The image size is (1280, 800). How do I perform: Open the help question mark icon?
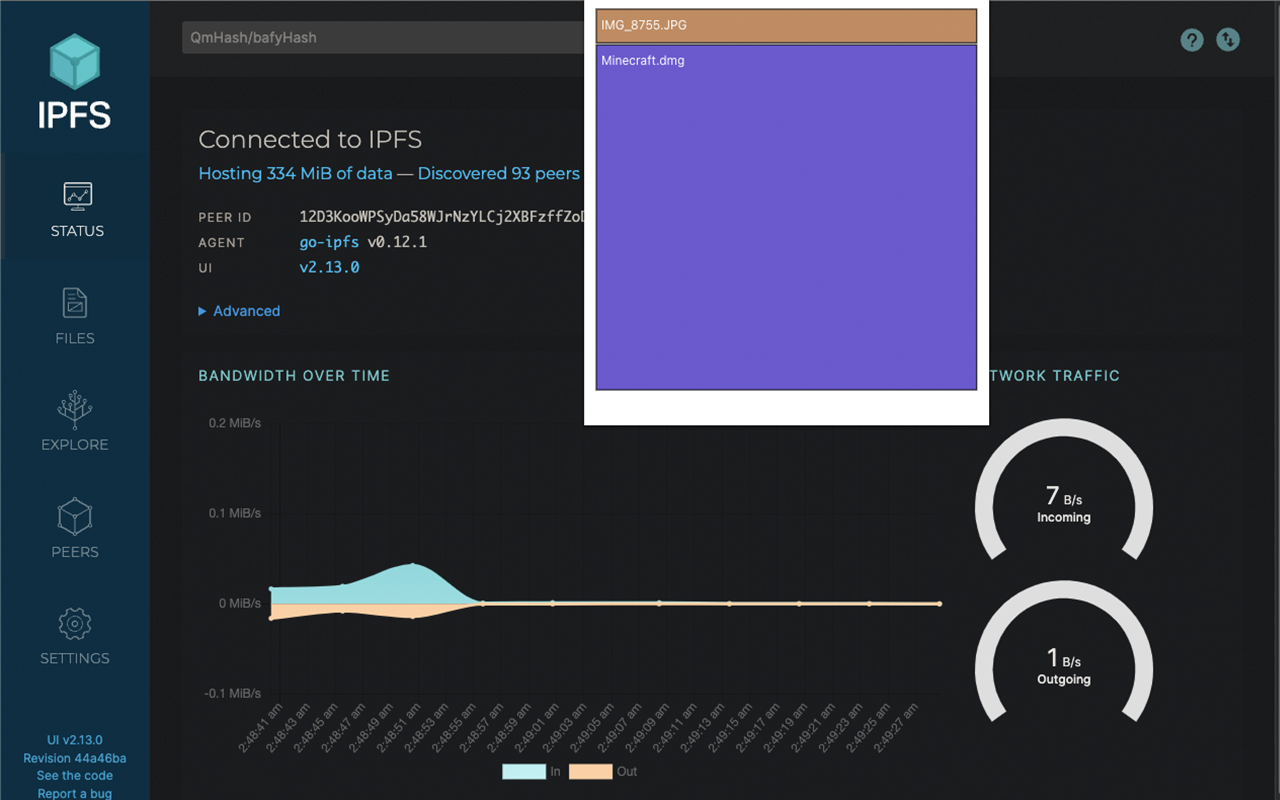point(1191,40)
